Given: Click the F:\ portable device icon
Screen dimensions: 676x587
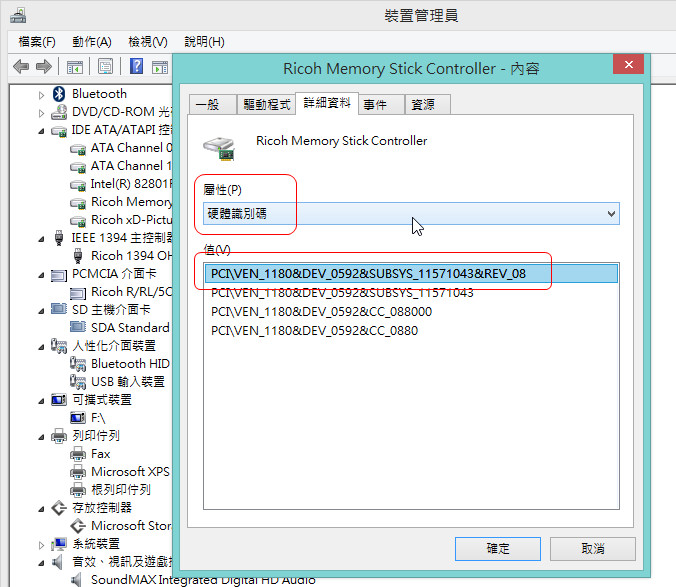Looking at the screenshot, I should pyautogui.click(x=78, y=418).
